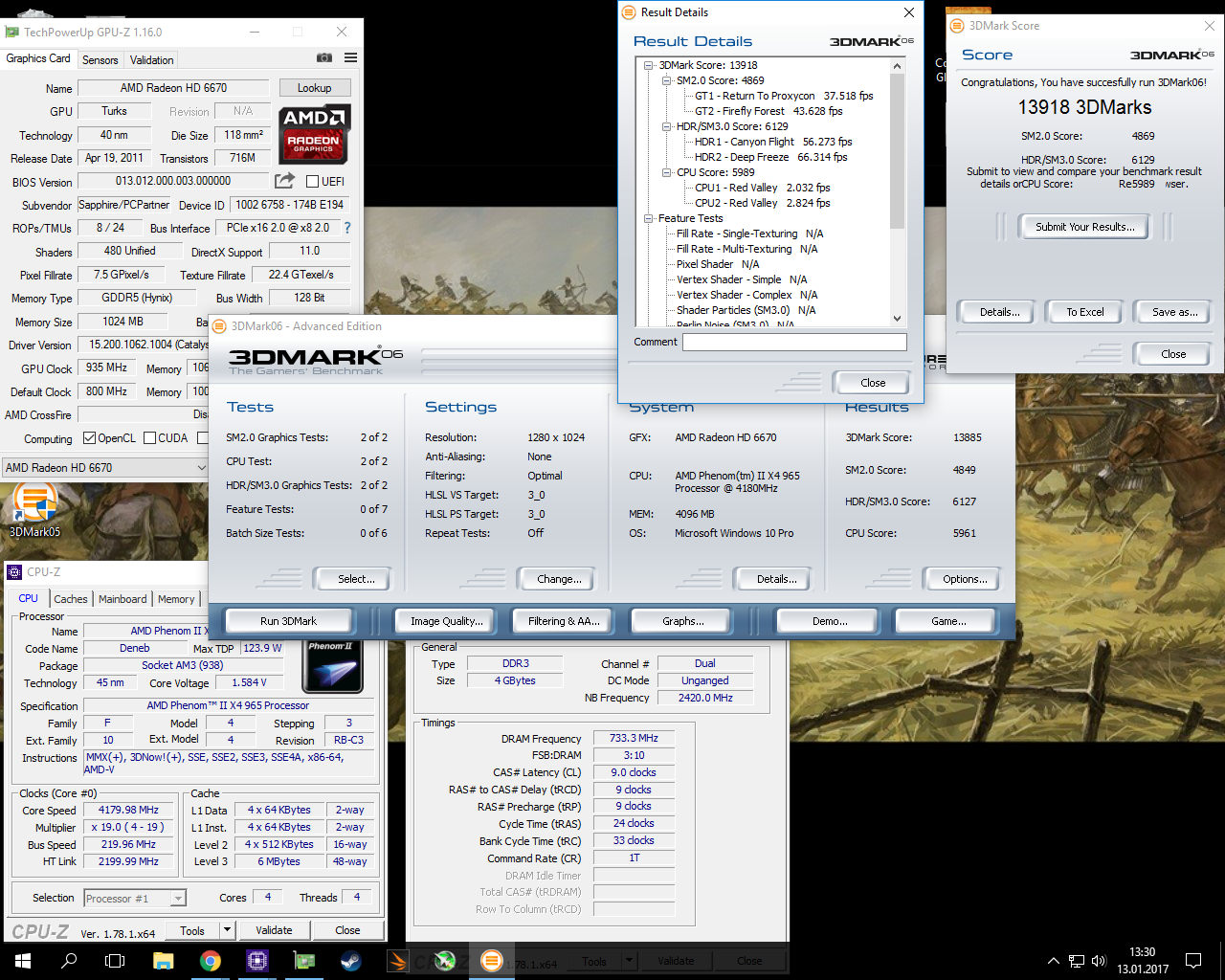Open taskbar Search
This screenshot has width=1225, height=980.
pos(69,961)
